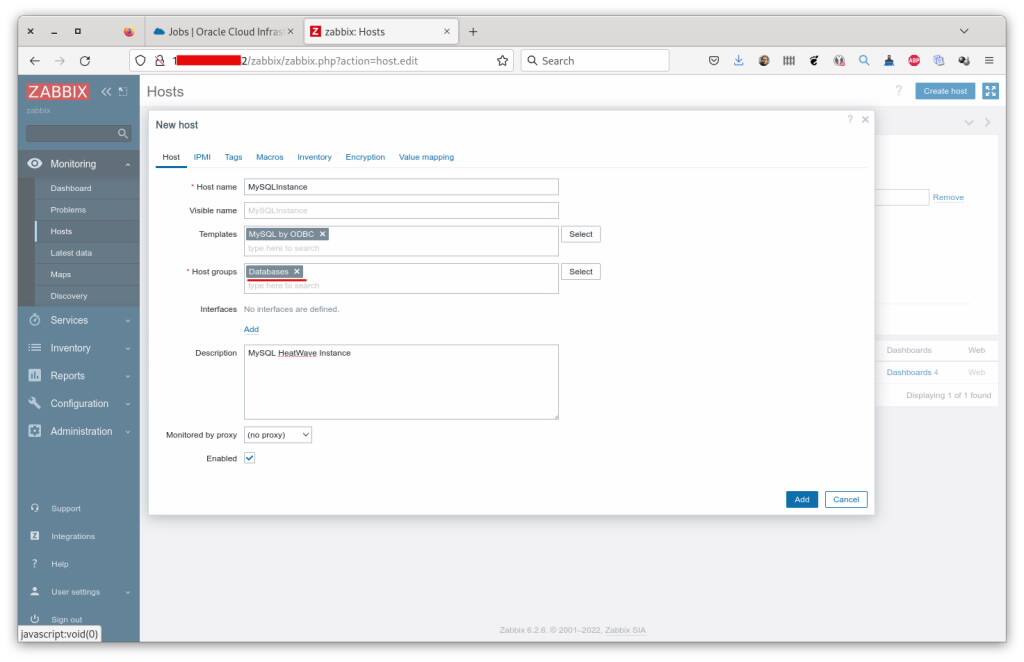Click the User settings person icon
Viewport: 1024px width, 662px height.
[x=35, y=591]
